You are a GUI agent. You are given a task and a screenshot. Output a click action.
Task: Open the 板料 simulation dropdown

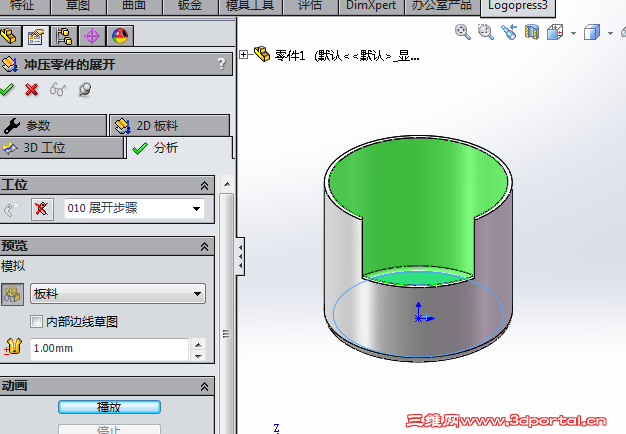[x=197, y=294]
